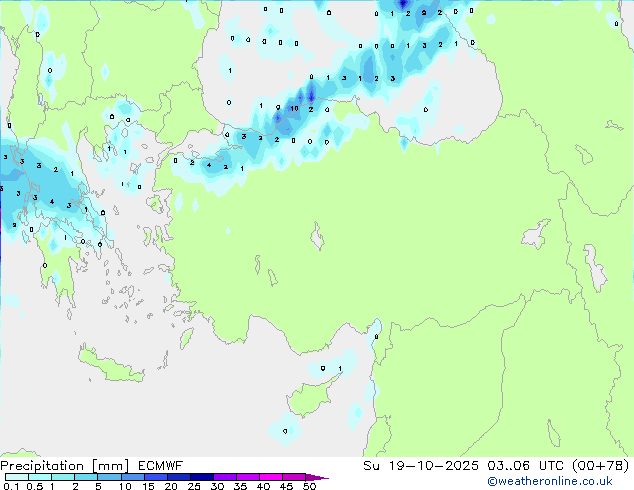Click the 1 to 2 mm legend swatch
Image resolution: width=634 pixels, height=490 pixels.
tap(63, 477)
